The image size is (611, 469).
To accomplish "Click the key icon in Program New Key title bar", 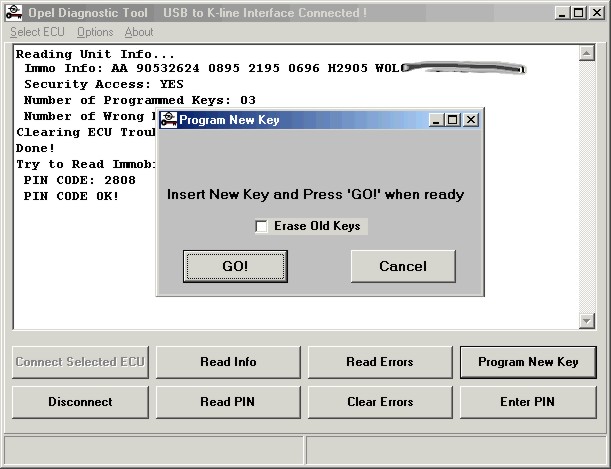I will [169, 120].
